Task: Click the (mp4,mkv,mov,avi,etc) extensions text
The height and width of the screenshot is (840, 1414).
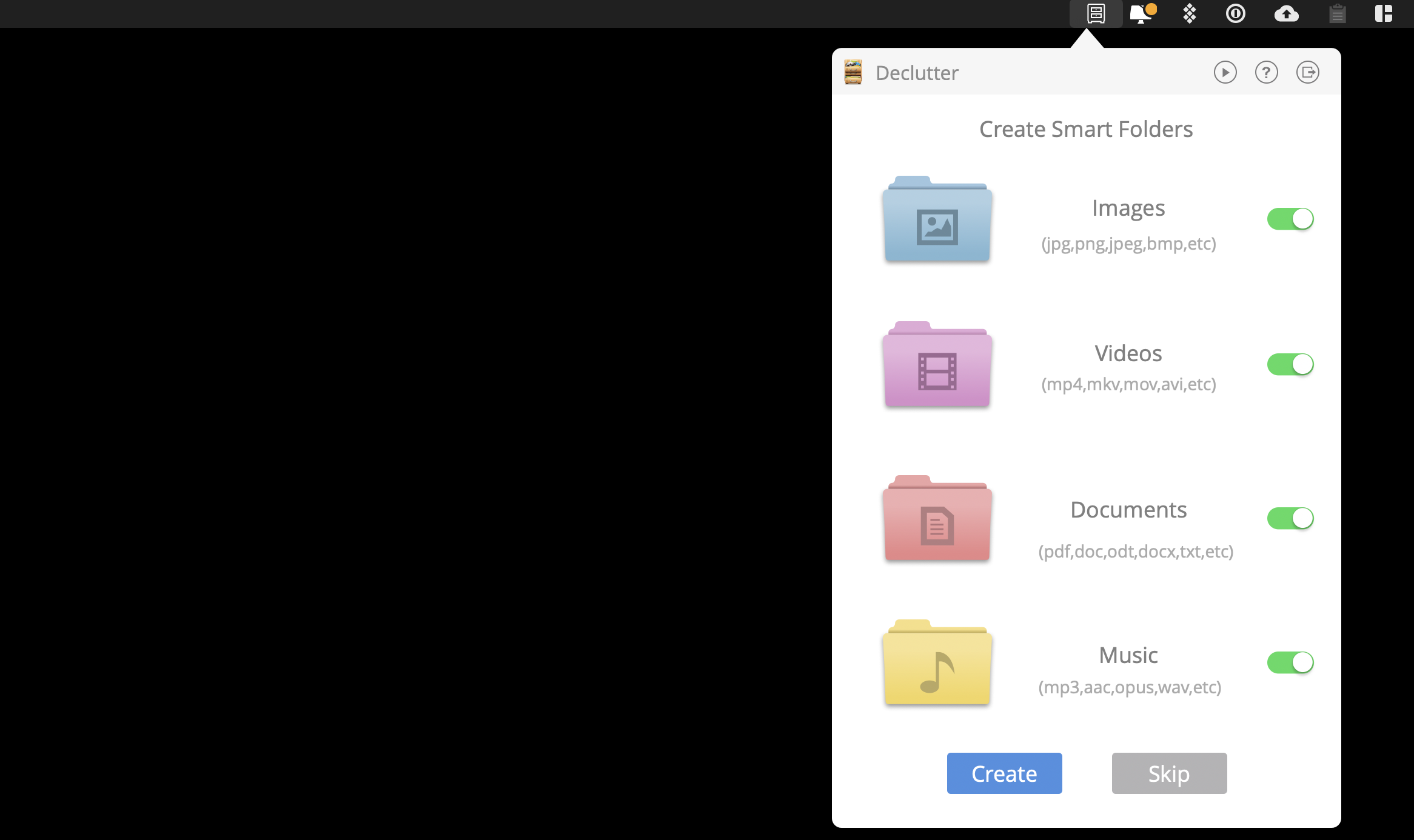Action: point(1128,384)
